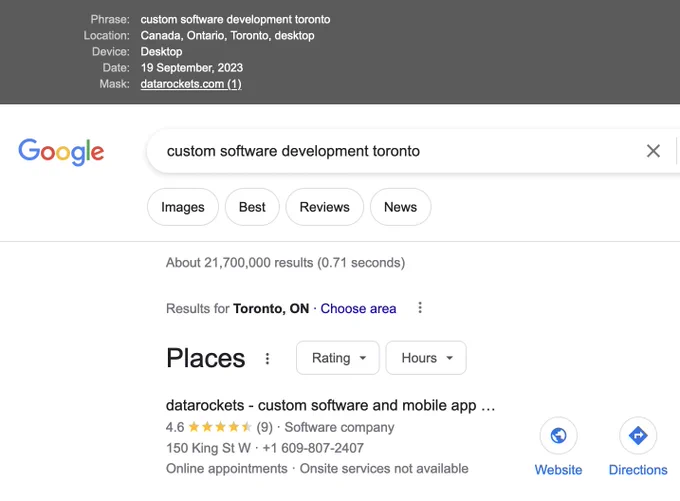Click the Choose area link
The width and height of the screenshot is (680, 501).
[358, 308]
